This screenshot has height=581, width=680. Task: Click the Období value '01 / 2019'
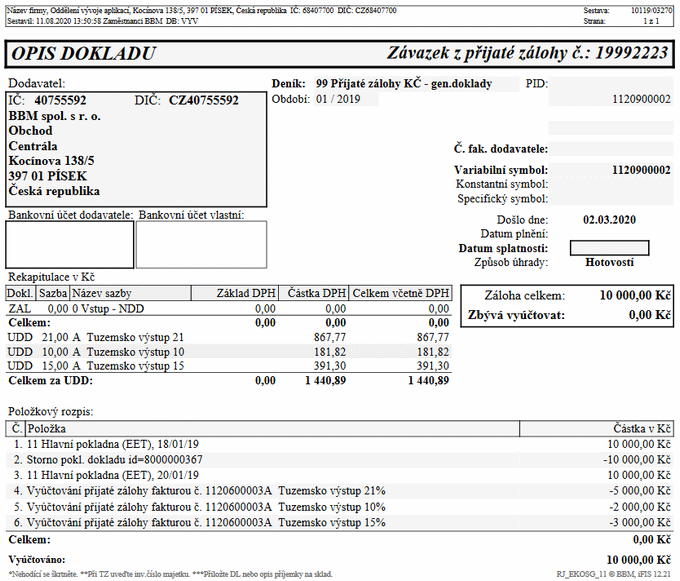coord(338,99)
